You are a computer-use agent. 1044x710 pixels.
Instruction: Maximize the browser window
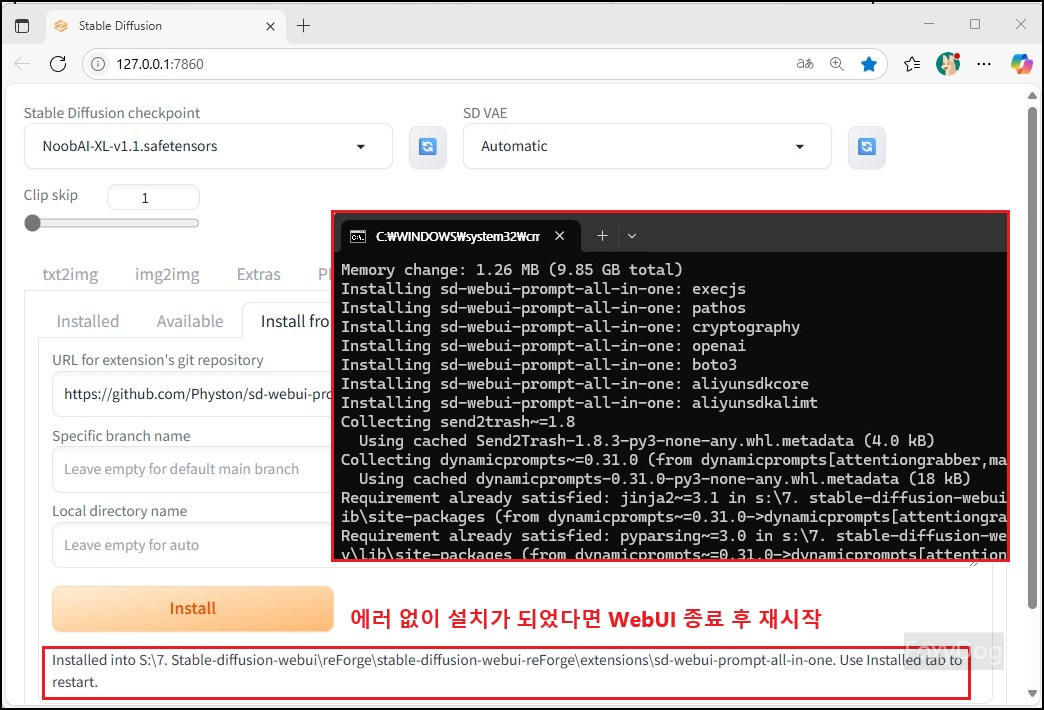click(975, 24)
